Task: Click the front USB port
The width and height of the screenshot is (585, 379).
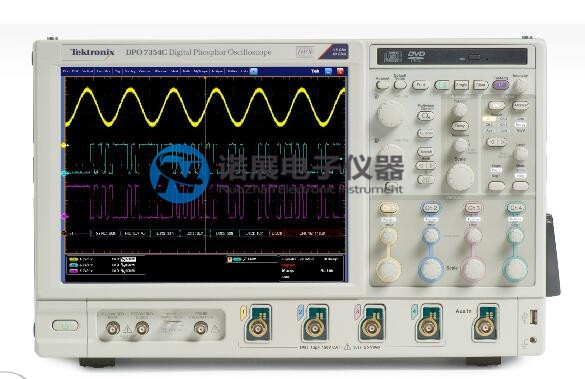Action: tap(534, 317)
